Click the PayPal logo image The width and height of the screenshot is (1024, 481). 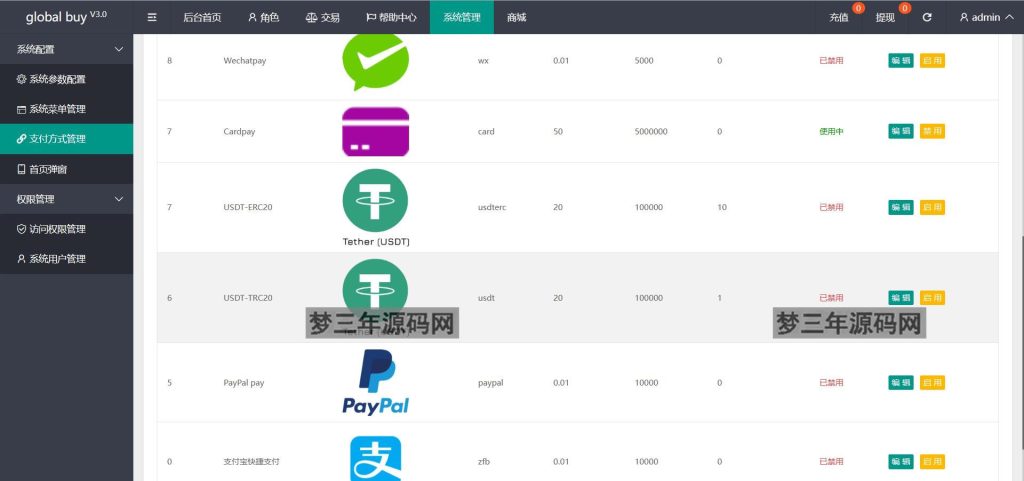click(x=376, y=382)
